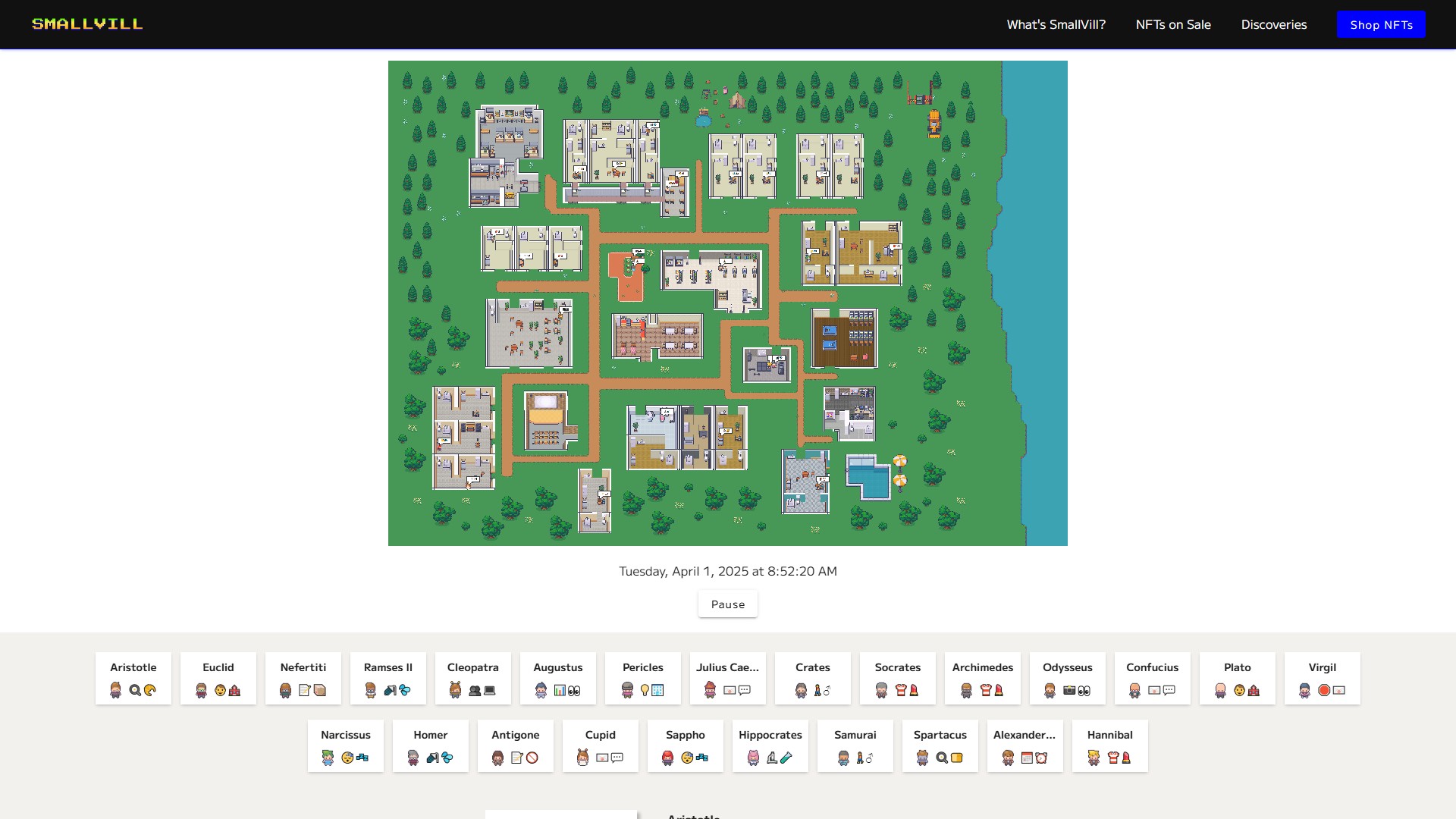This screenshot has height=819, width=1456.
Task: Pause the simulation
Action: 727,604
